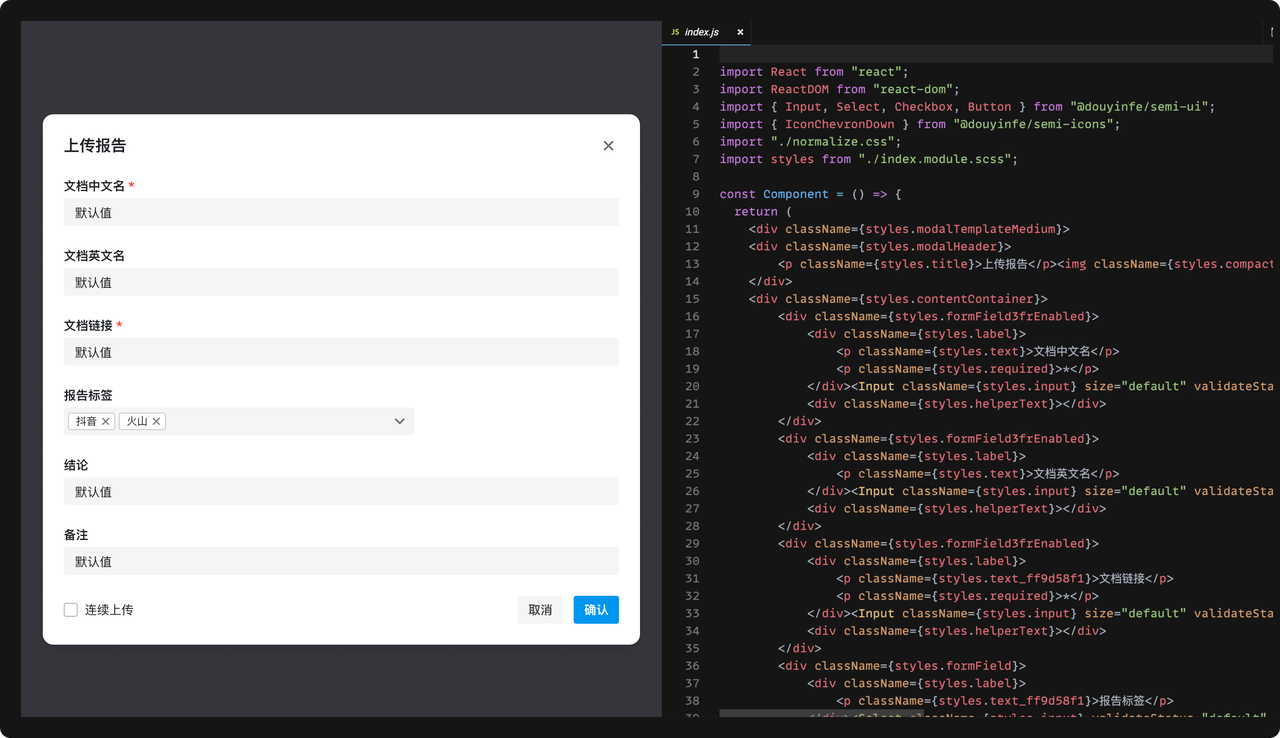
Task: Remove the 火山 tag
Action: [x=156, y=422]
